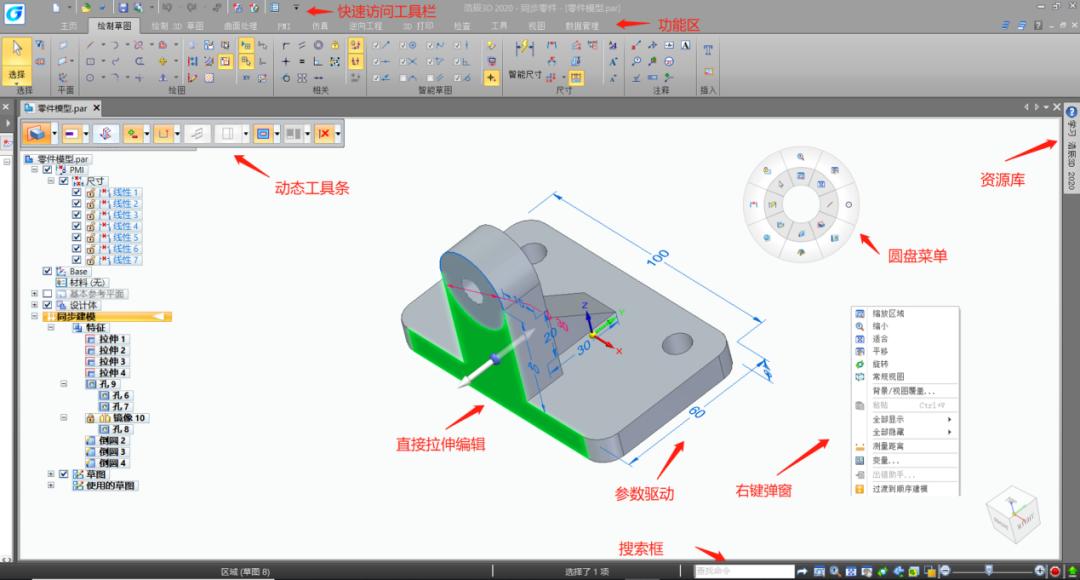Click the magnifier search icon on status bar

[x=834, y=569]
